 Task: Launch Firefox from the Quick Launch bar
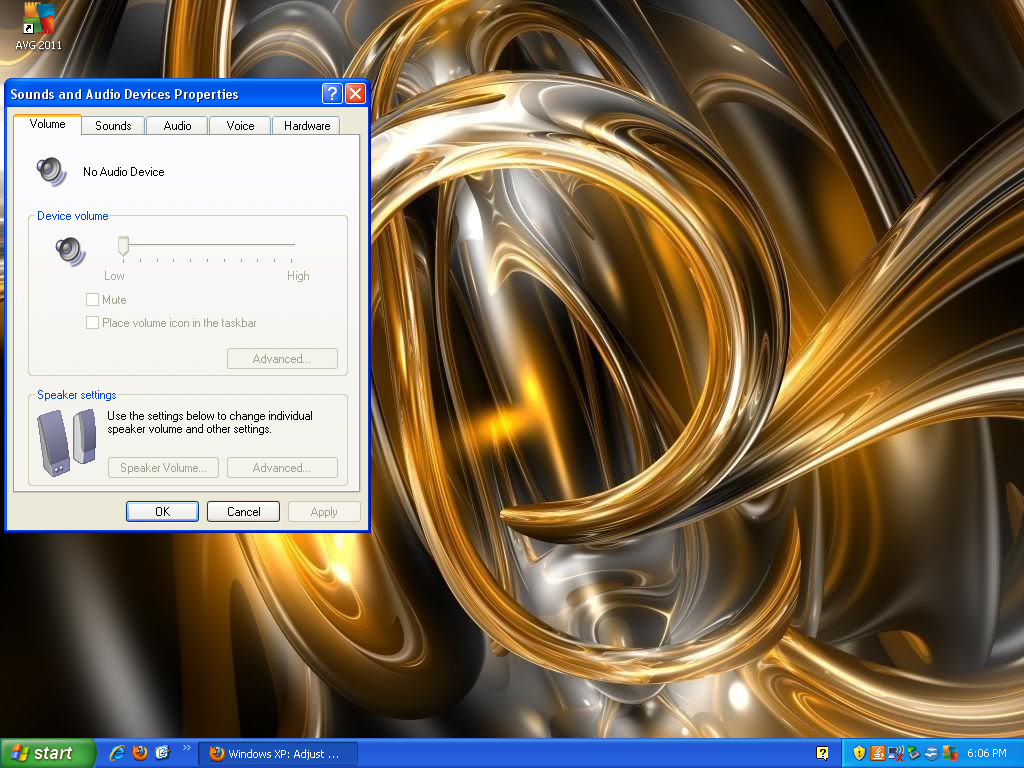click(x=140, y=753)
